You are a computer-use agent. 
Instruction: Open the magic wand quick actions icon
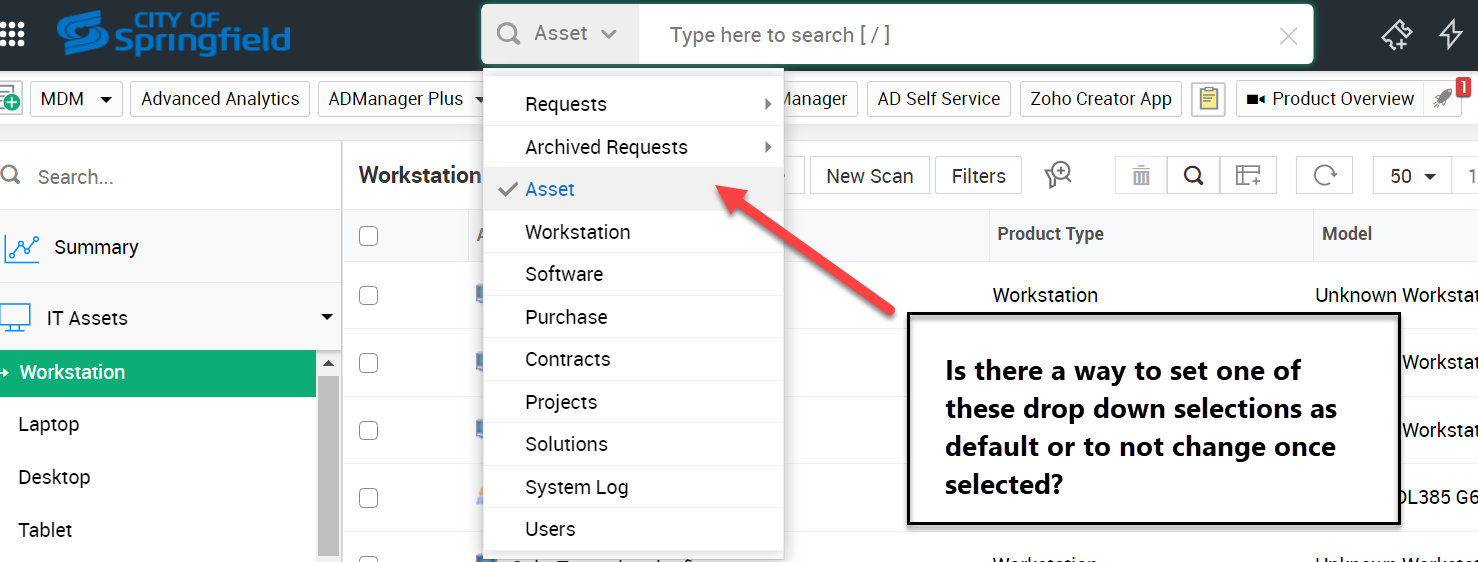[x=1396, y=35]
